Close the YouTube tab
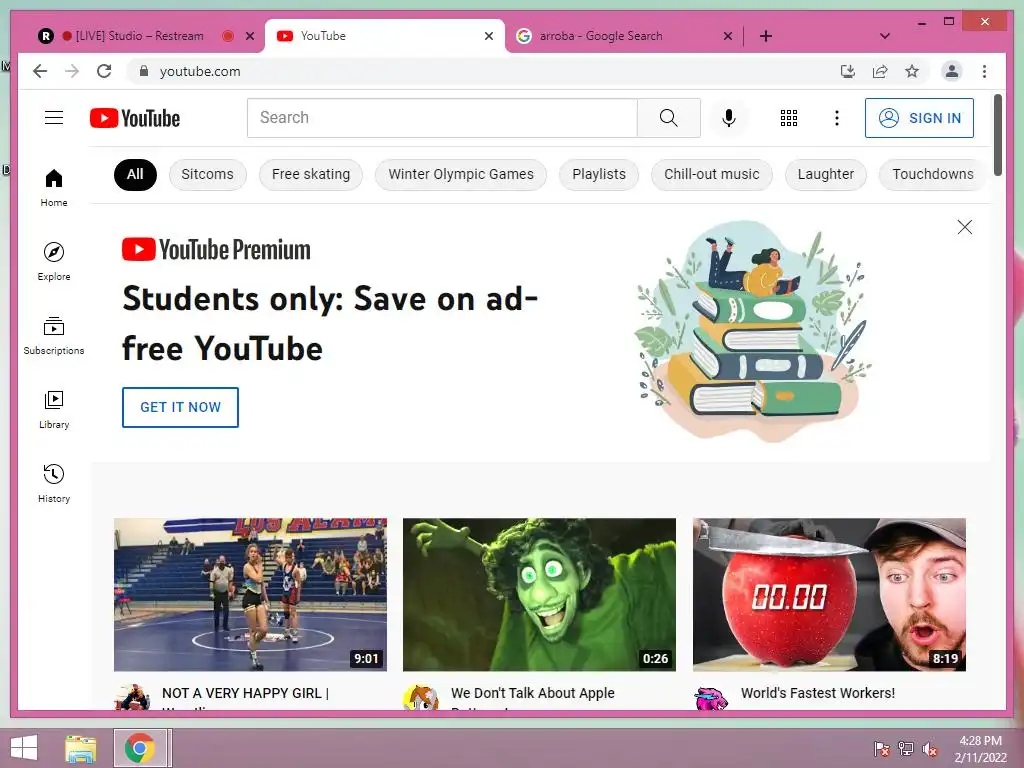 click(489, 37)
